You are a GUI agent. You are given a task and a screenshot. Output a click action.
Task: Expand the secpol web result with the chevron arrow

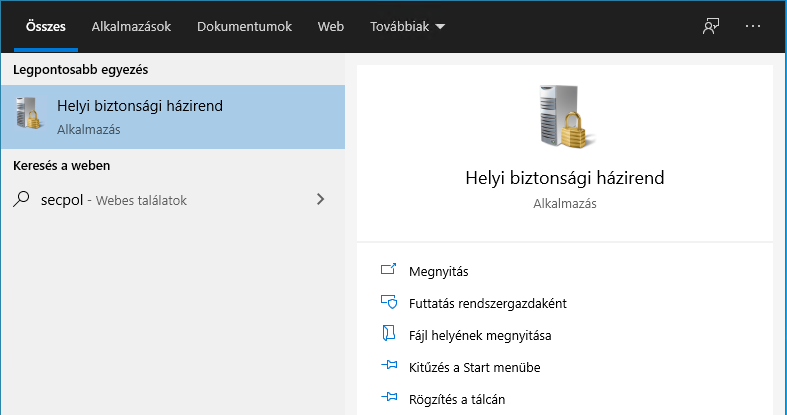pos(320,199)
